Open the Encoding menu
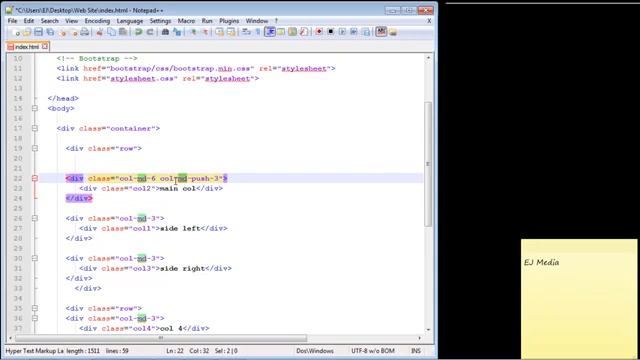This screenshot has width=640, height=360. click(97, 21)
